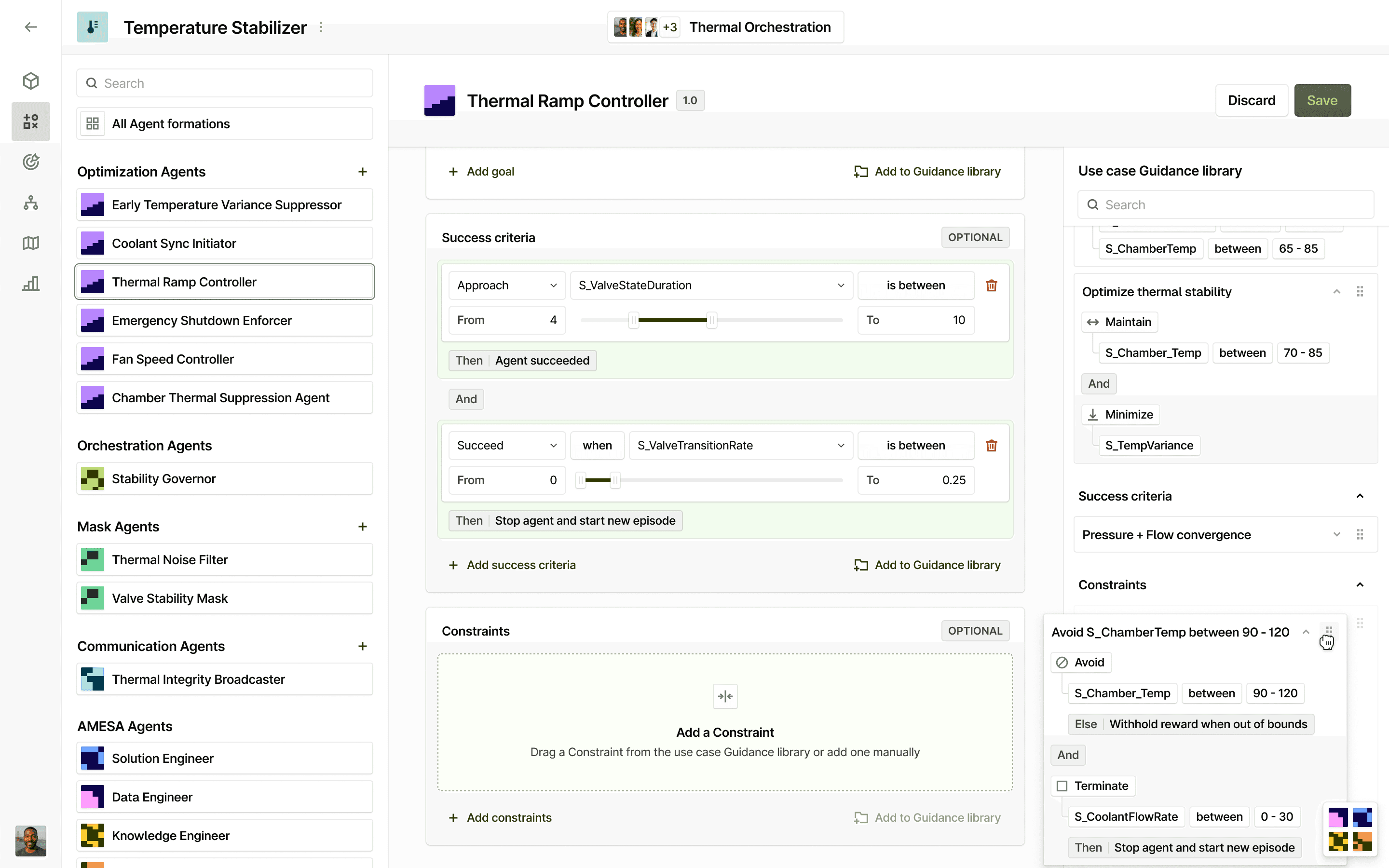
Task: Open the map view from the sidebar
Action: tap(30, 243)
